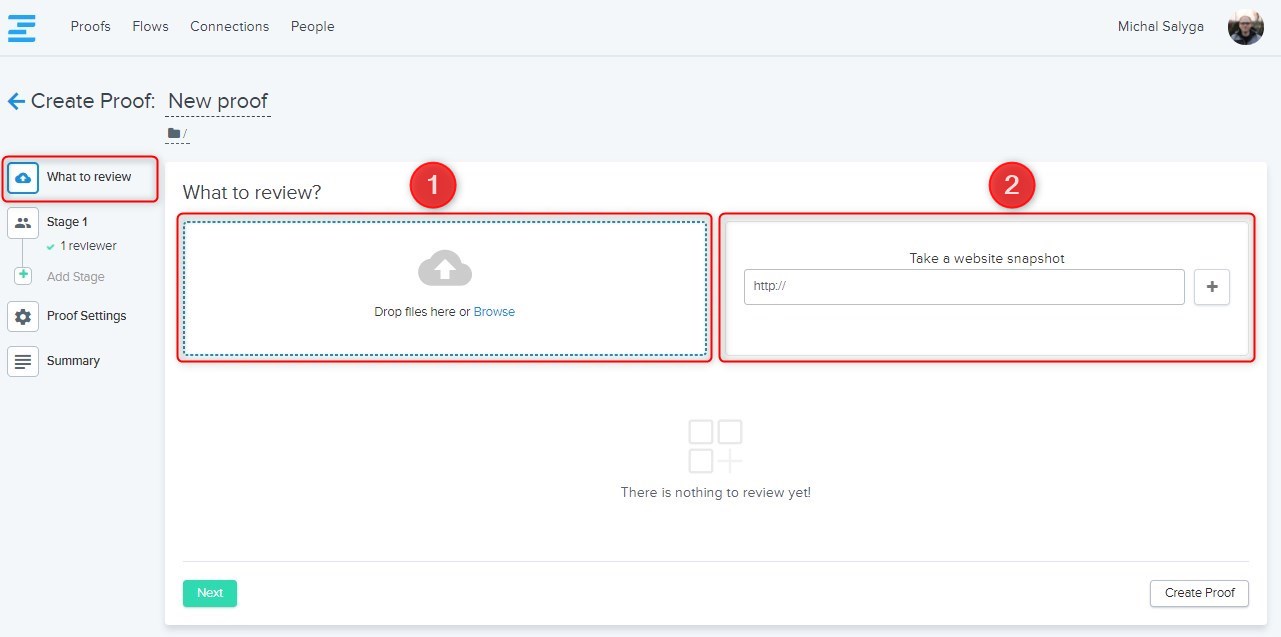Screen dimensions: 1281x637
Task: Open the Proofs menu
Action: tap(90, 27)
